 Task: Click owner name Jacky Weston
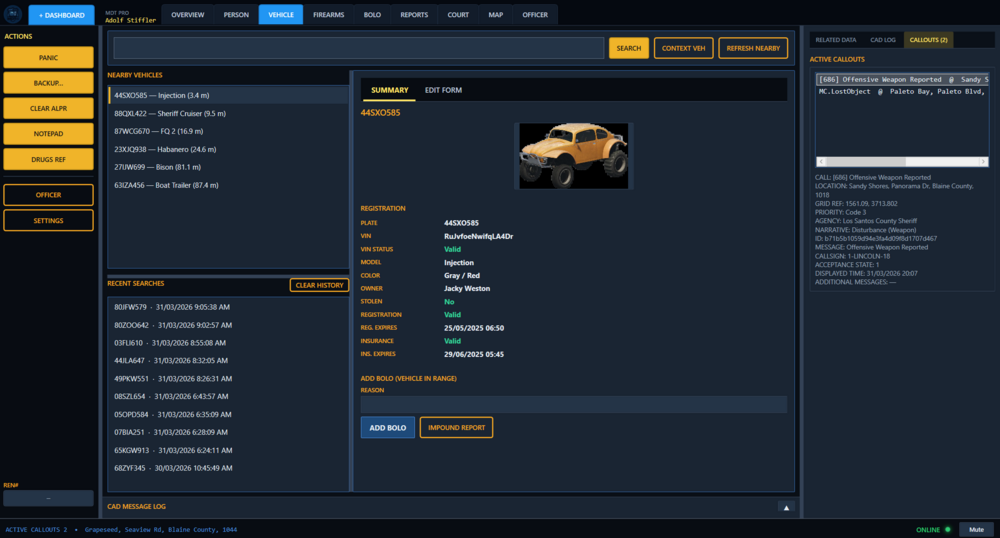tap(467, 289)
